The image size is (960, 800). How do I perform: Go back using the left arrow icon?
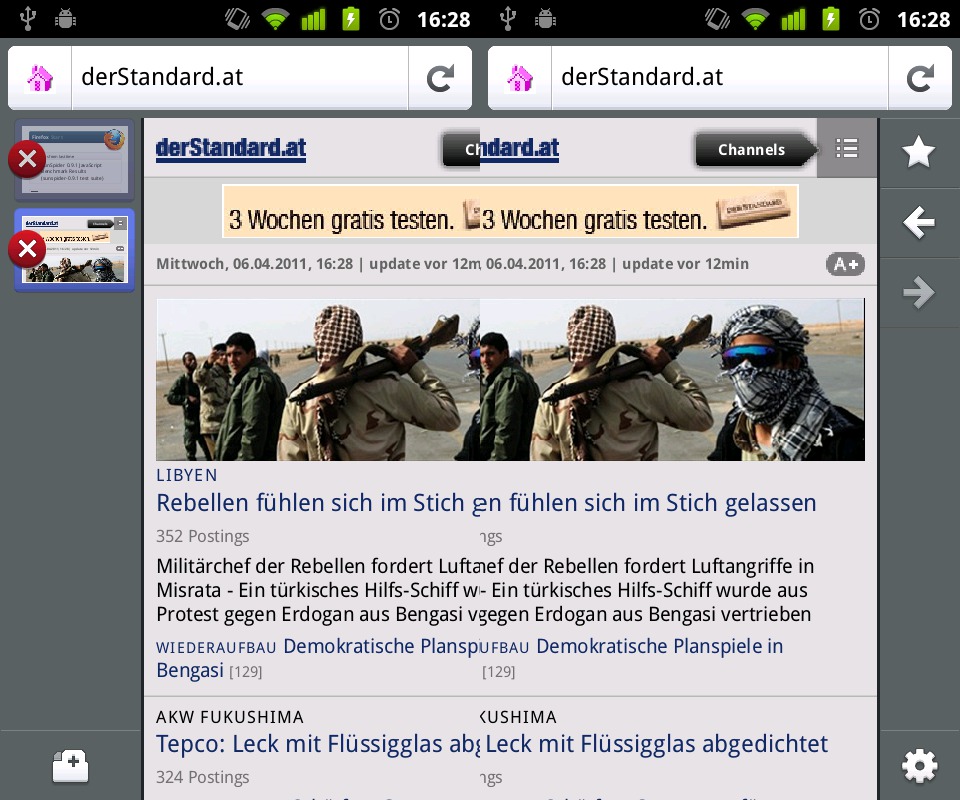coord(919,222)
